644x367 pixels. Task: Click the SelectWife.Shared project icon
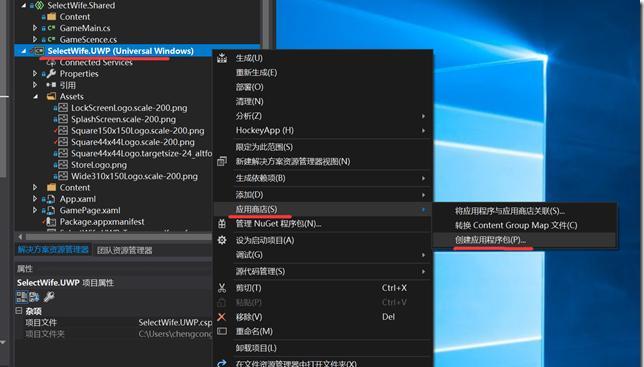(39, 5)
